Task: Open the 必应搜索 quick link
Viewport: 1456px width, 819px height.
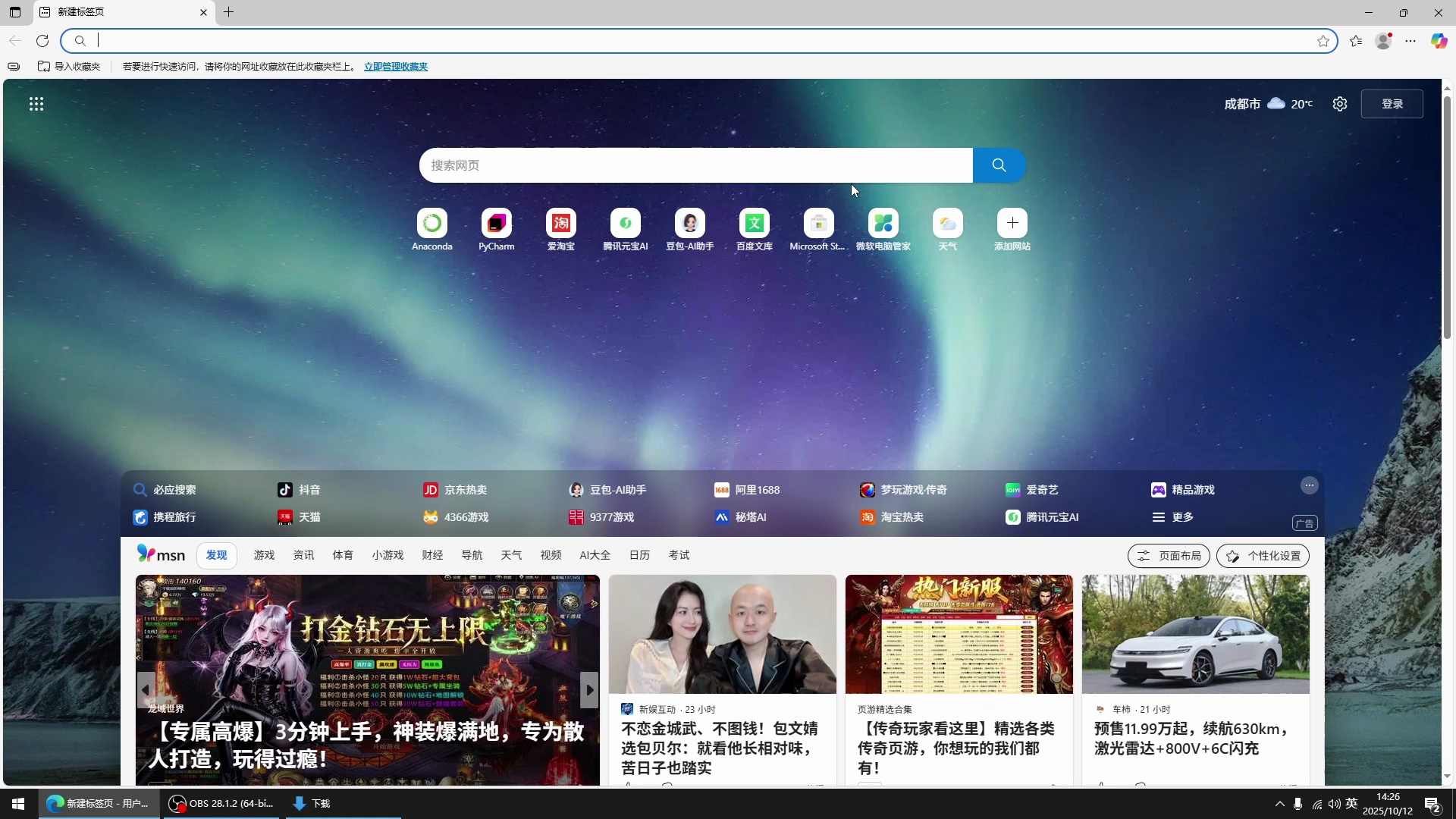Action: 165,490
